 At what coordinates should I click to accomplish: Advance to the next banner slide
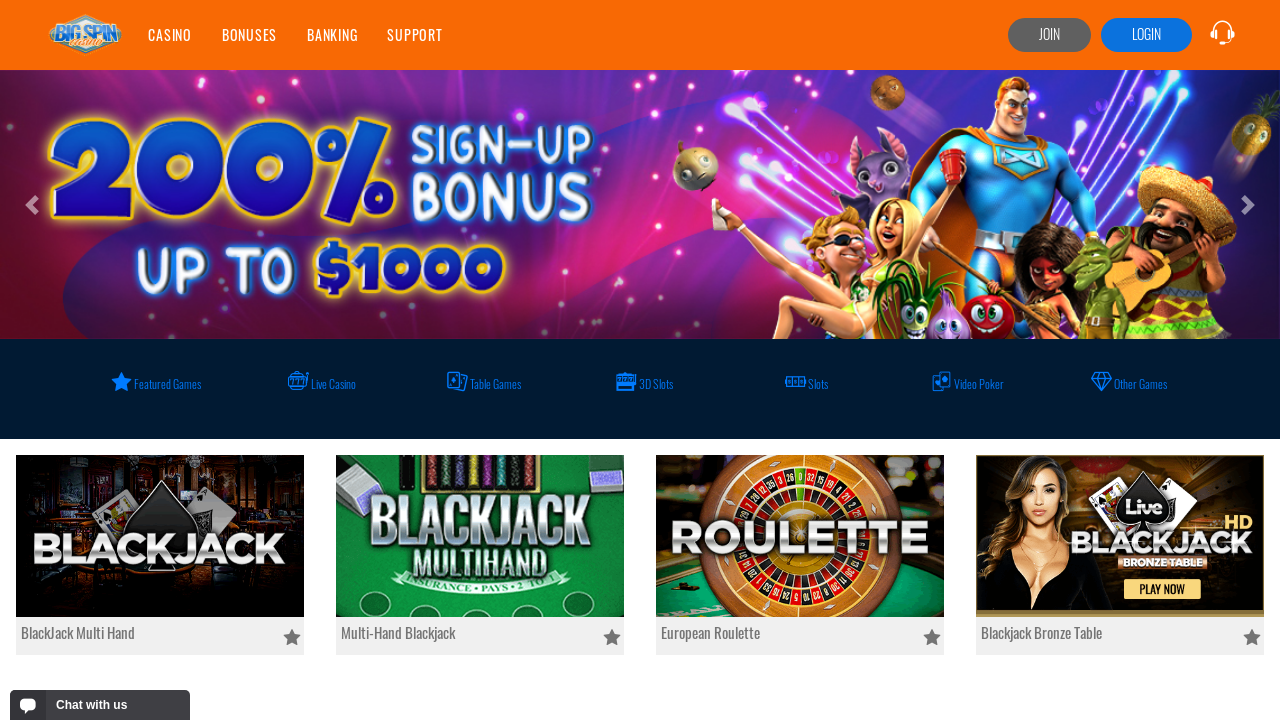[1248, 205]
